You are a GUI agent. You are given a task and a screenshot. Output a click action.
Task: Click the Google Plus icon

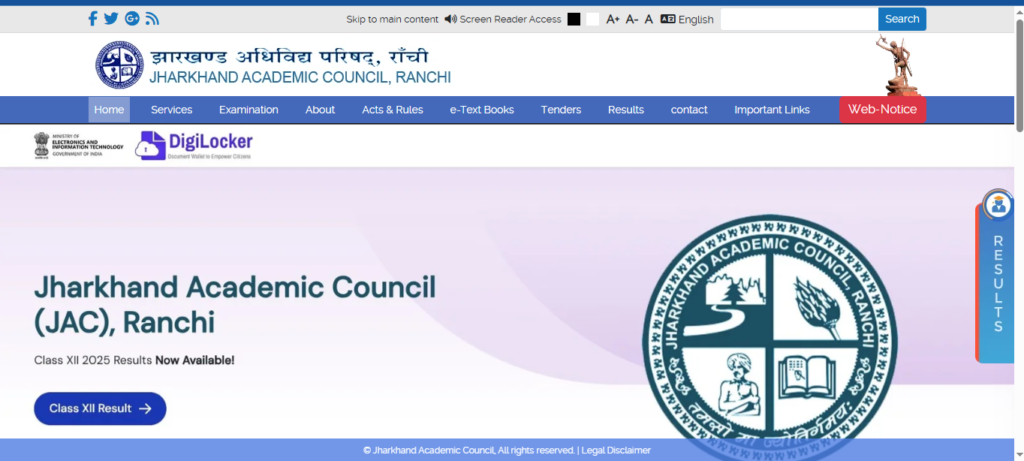132,19
